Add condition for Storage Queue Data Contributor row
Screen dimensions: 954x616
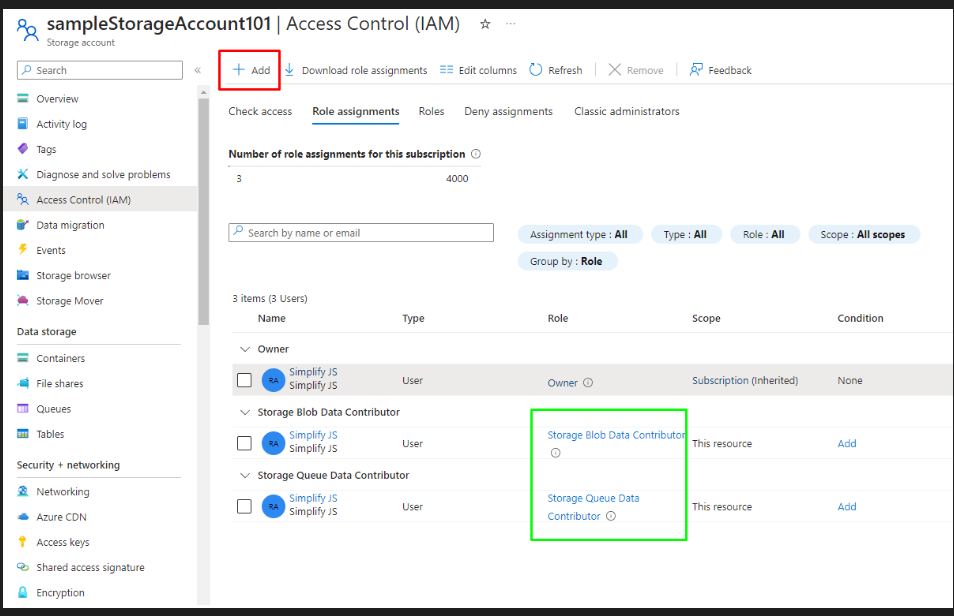coord(846,507)
